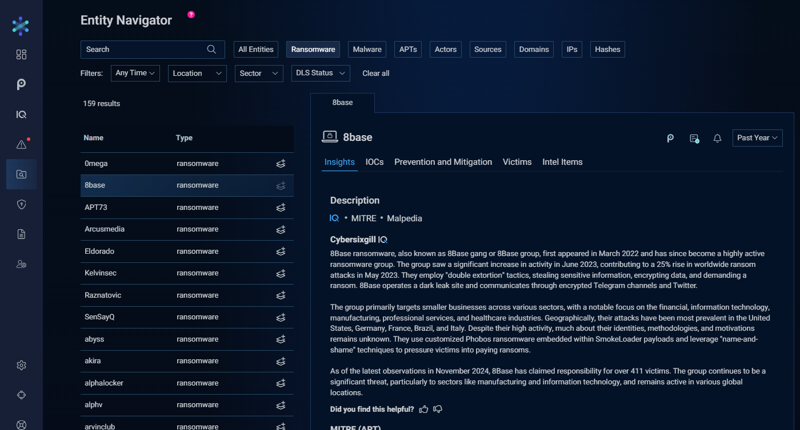The width and height of the screenshot is (800, 430).
Task: Toggle the Malware entity filter
Action: pos(367,49)
